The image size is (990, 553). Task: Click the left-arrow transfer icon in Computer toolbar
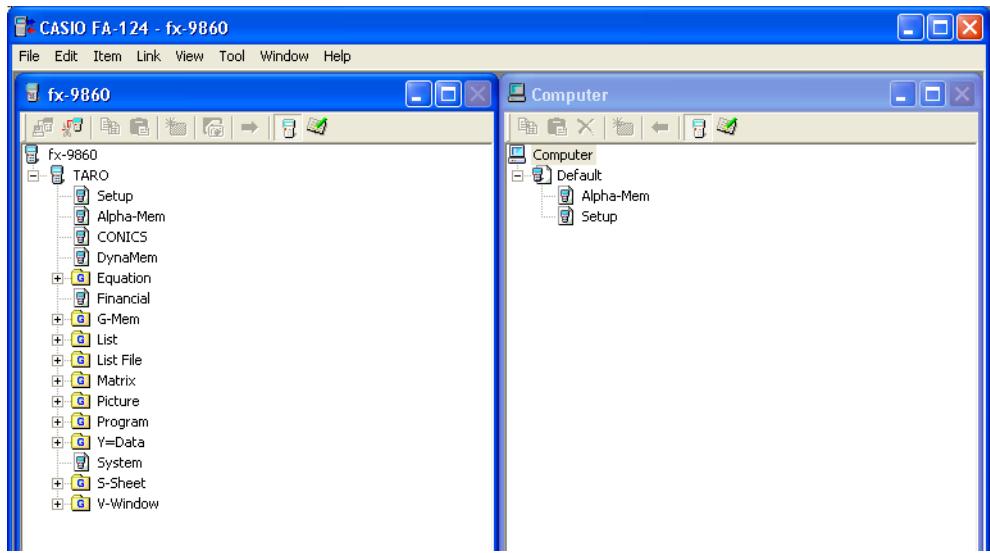pyautogui.click(x=660, y=128)
